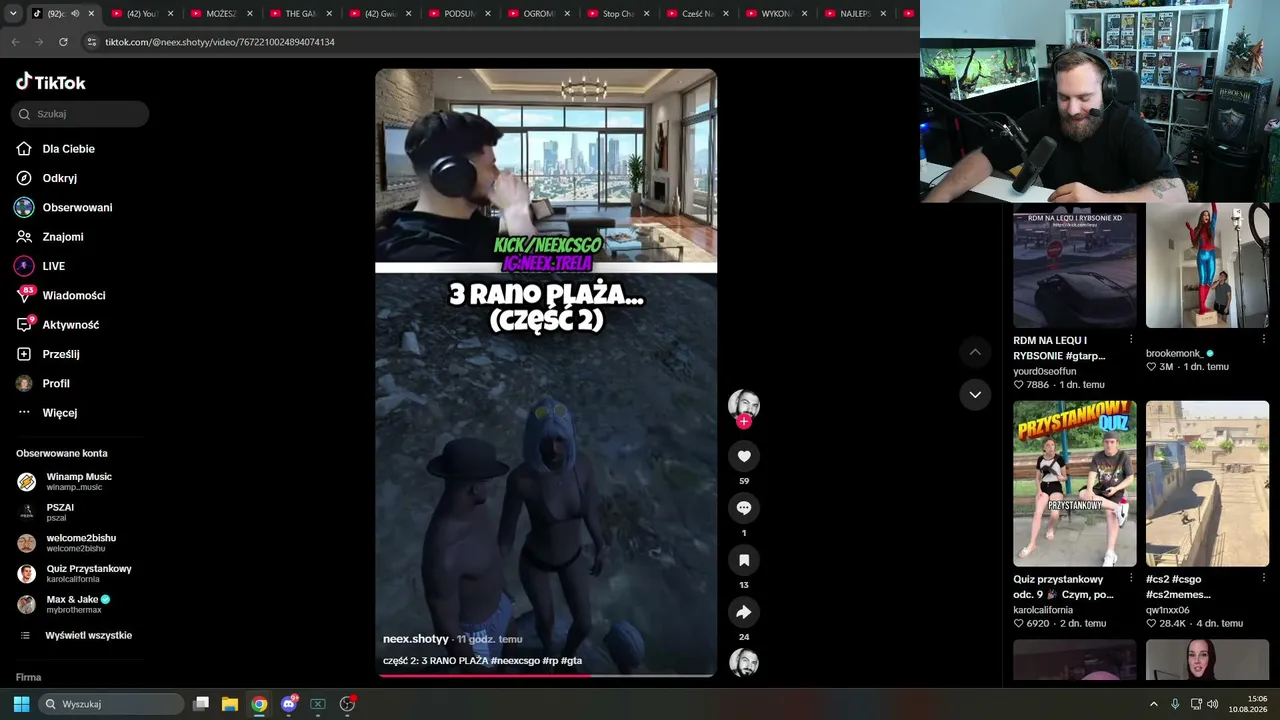Open the Max & Jake followed account
This screenshot has width=1280, height=720.
(x=64, y=604)
